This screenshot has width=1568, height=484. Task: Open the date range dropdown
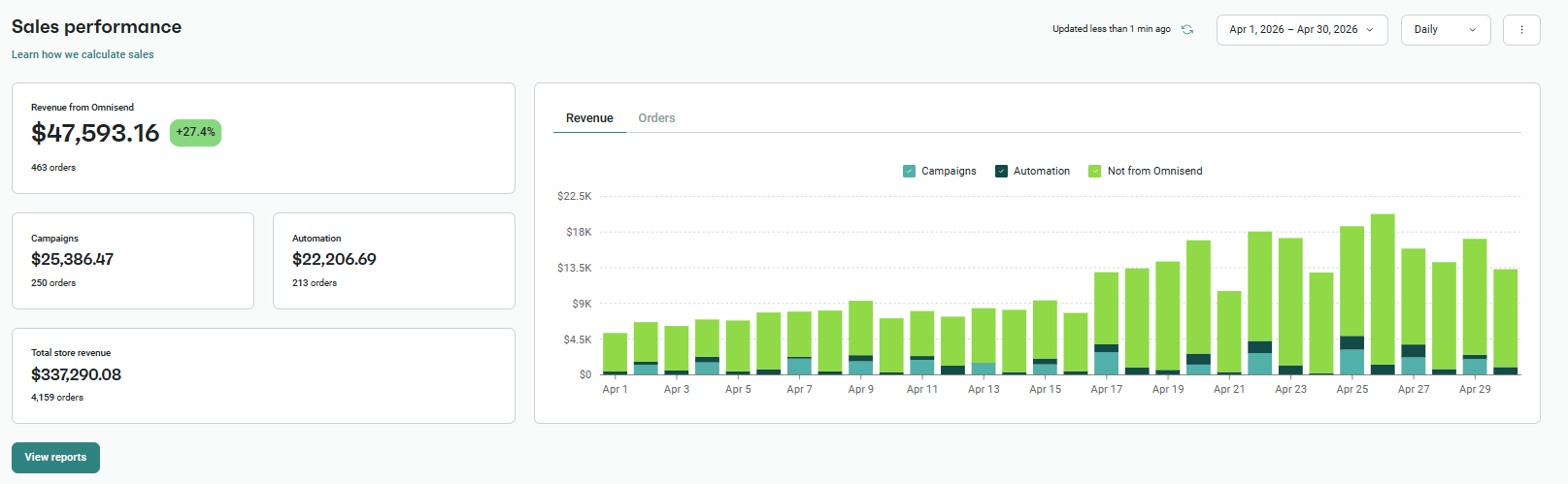click(x=1302, y=30)
